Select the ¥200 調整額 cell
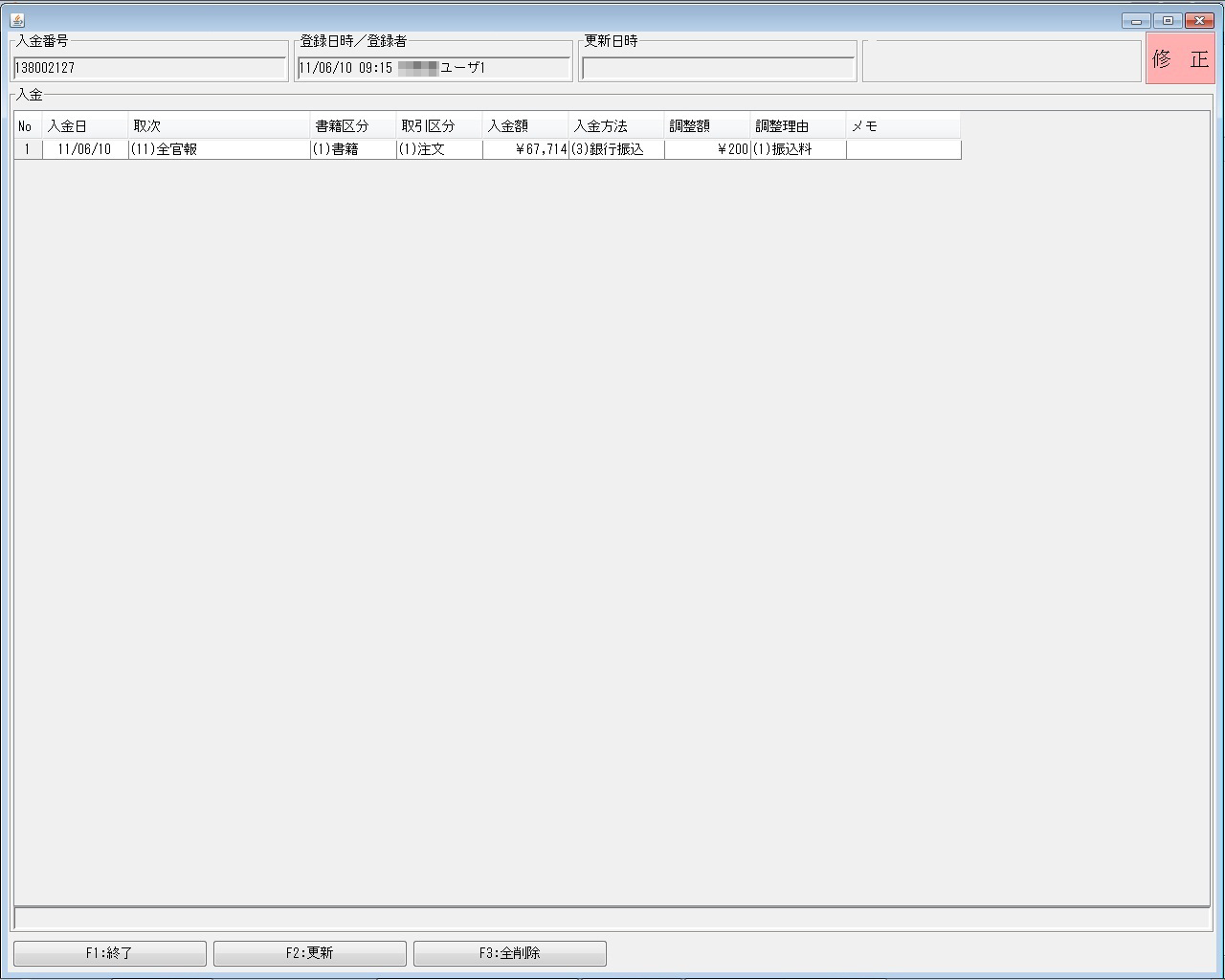The image size is (1225, 980). click(707, 149)
